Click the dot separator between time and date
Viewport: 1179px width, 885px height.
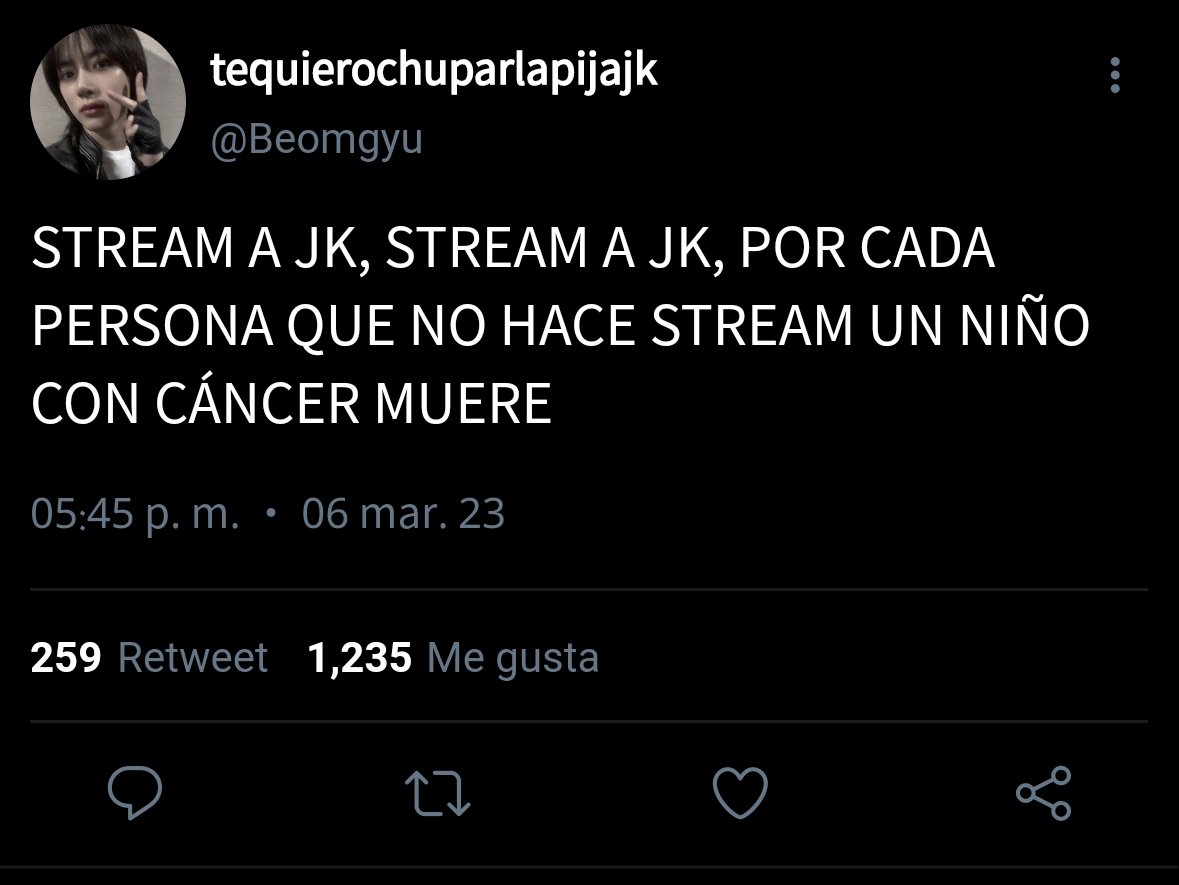pyautogui.click(x=271, y=514)
